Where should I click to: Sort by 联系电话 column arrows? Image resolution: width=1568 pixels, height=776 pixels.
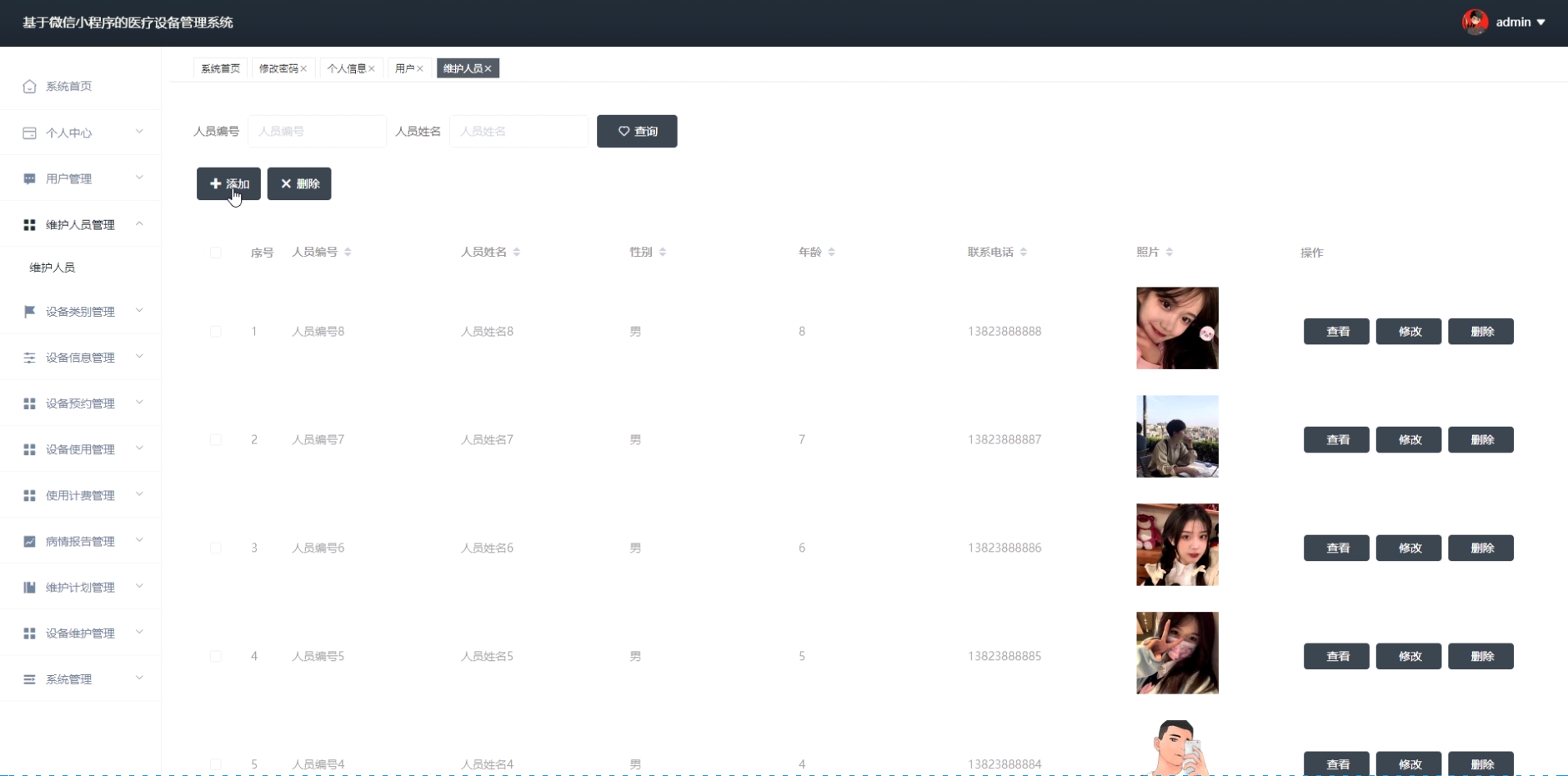point(1024,252)
